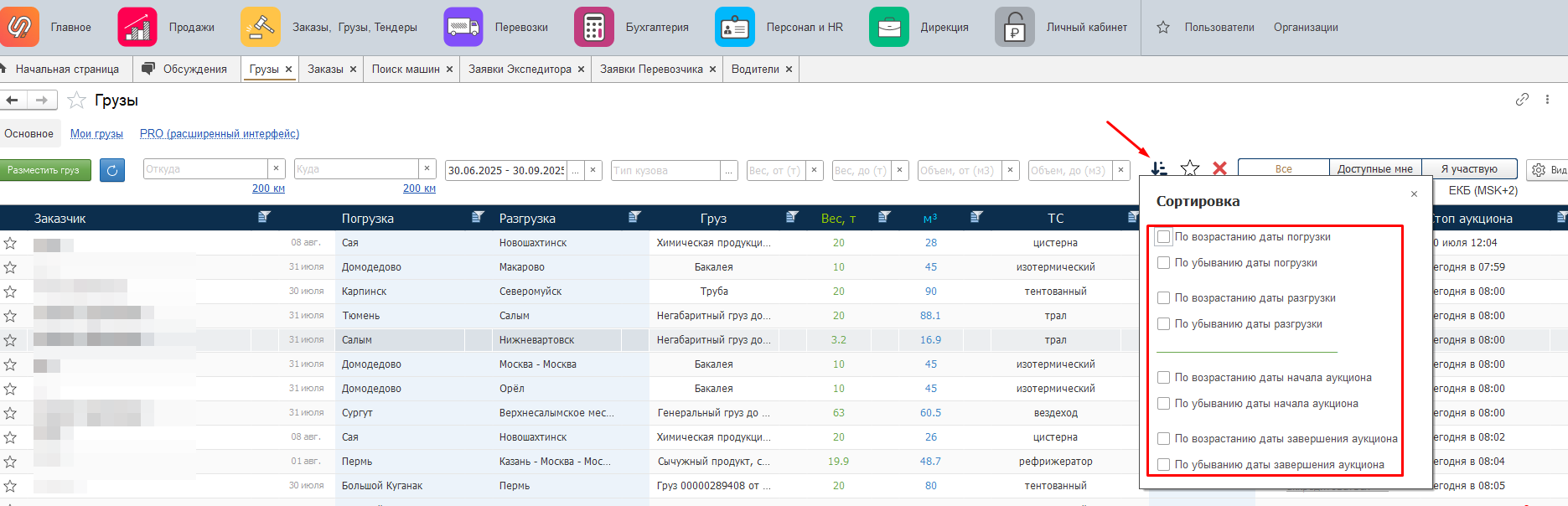Click the Вес, от (т) input field

pos(776,170)
